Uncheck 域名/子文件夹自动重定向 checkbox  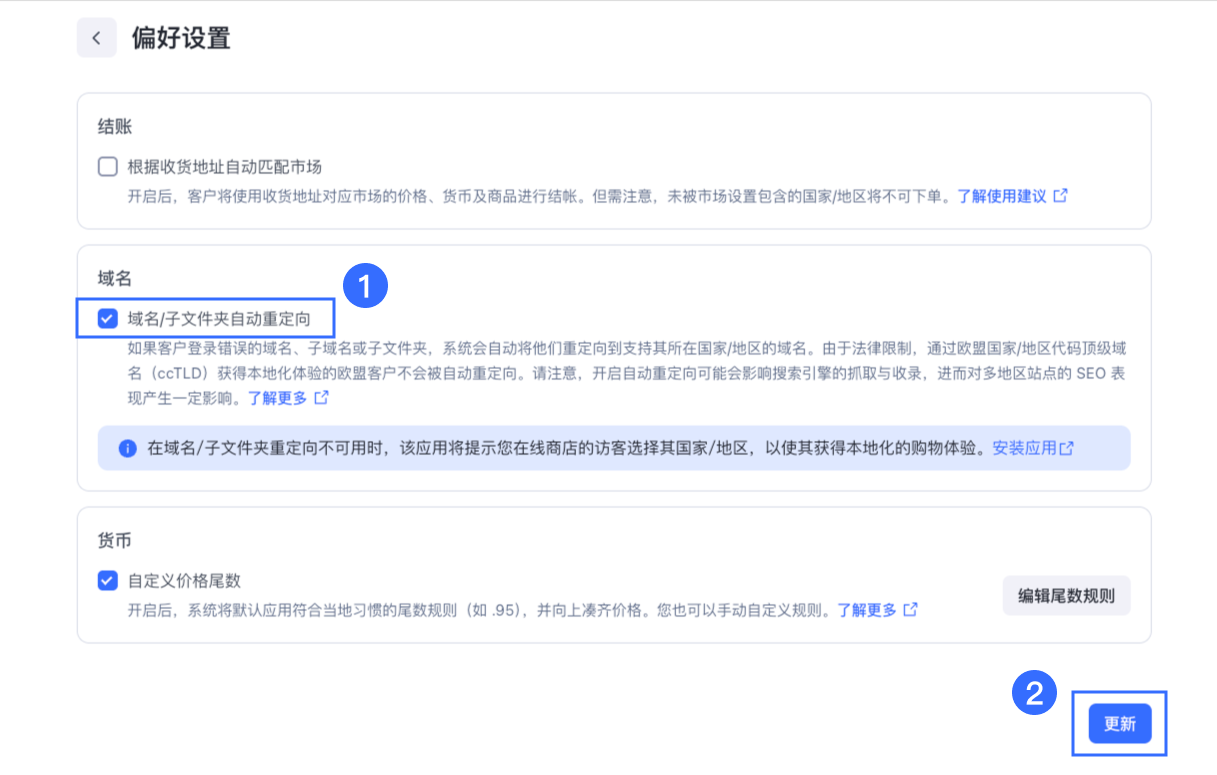pyautogui.click(x=108, y=319)
